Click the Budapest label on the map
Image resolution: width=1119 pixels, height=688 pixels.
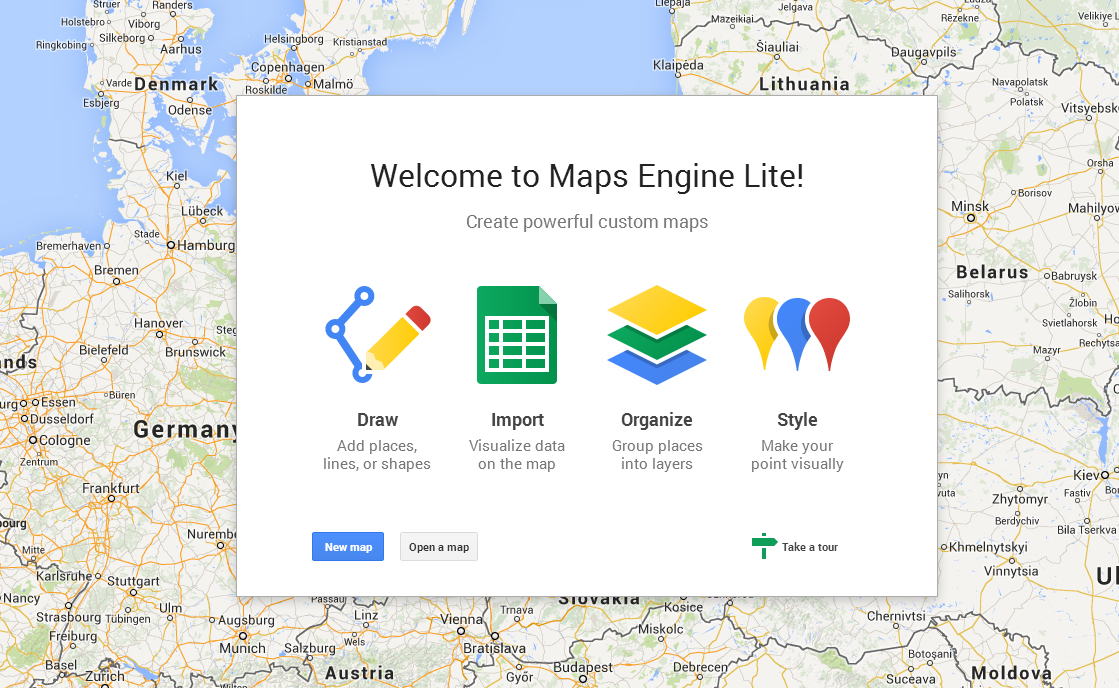pos(583,667)
